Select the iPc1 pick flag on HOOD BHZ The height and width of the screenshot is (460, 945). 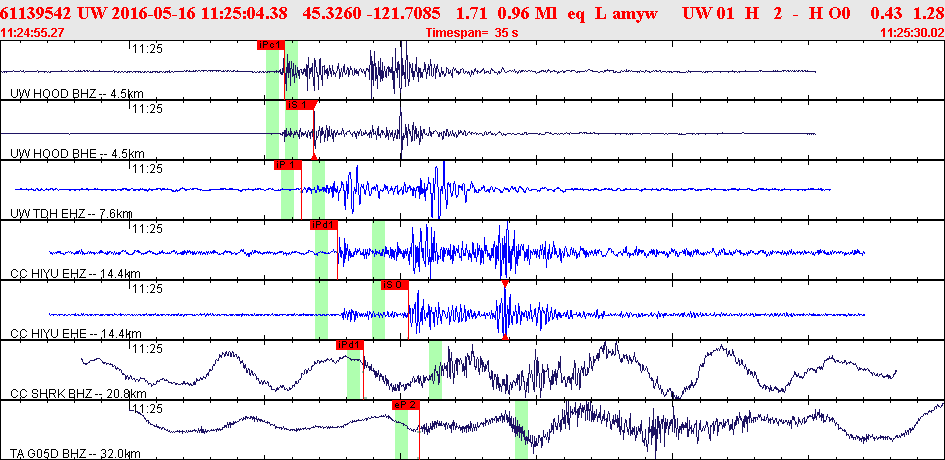270,45
